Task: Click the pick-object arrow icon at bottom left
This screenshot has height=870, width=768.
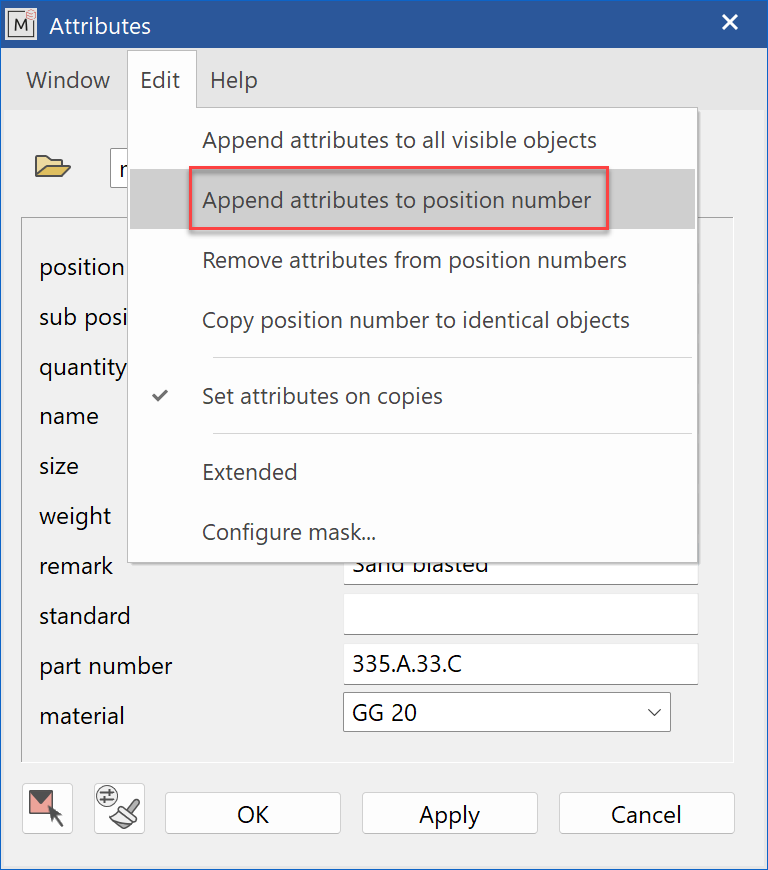Action: click(48, 808)
